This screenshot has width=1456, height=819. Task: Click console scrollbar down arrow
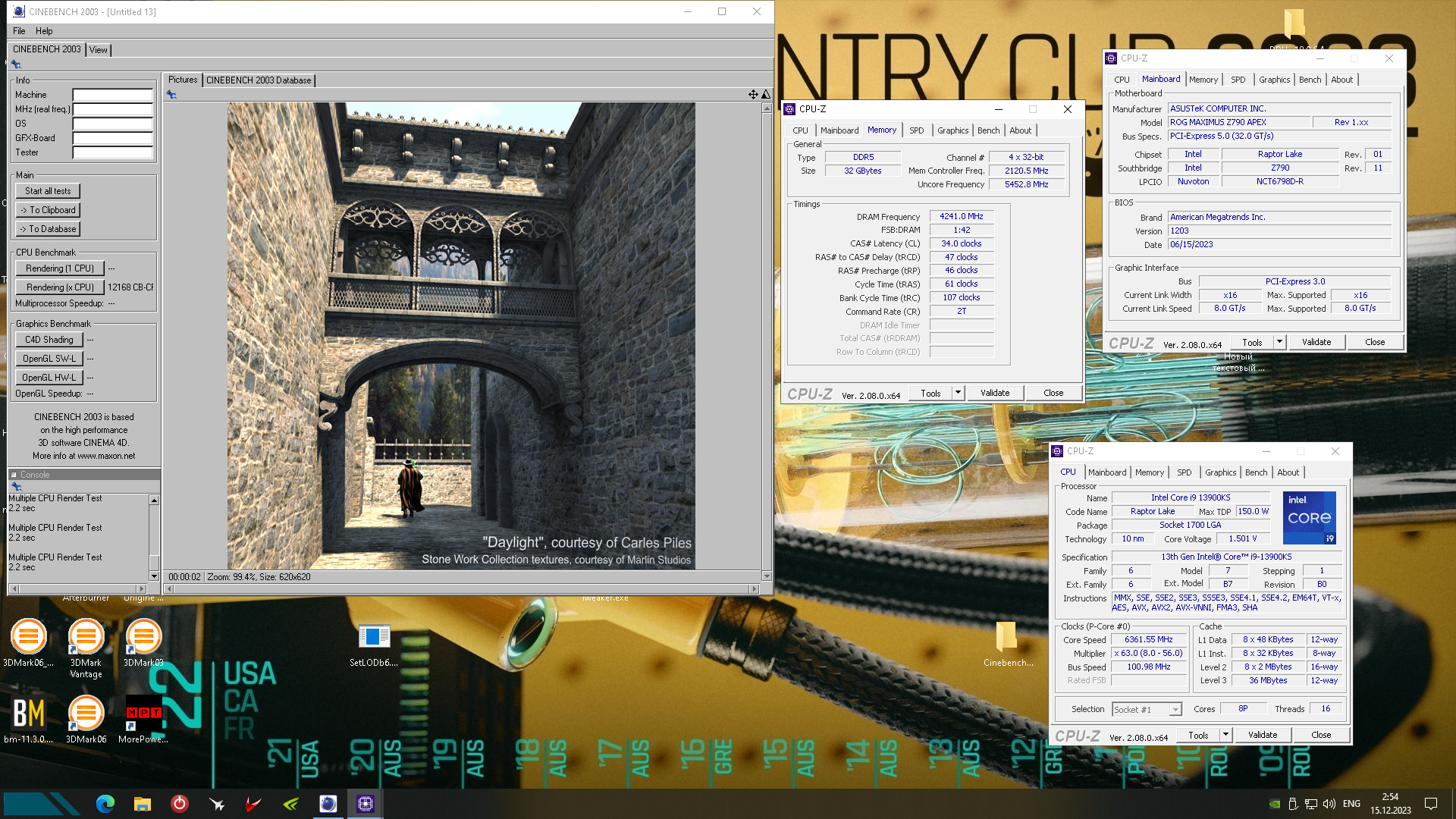coord(155,576)
